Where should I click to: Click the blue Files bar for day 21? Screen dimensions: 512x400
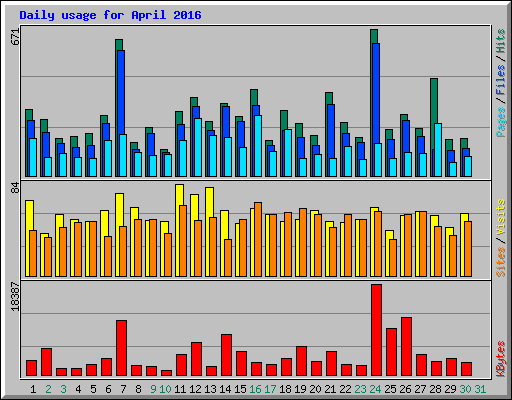332,132
